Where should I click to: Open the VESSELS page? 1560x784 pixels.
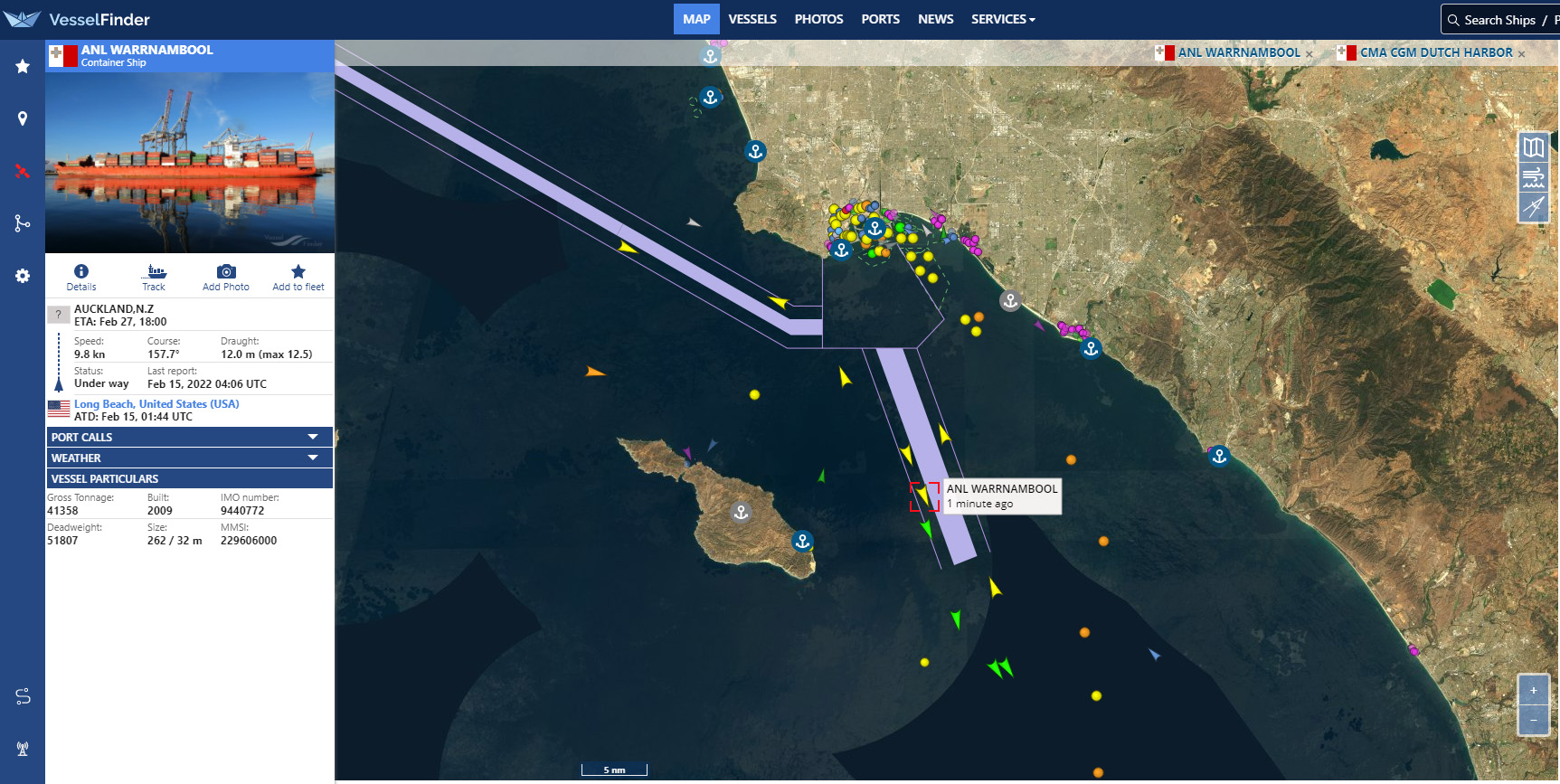pos(752,19)
